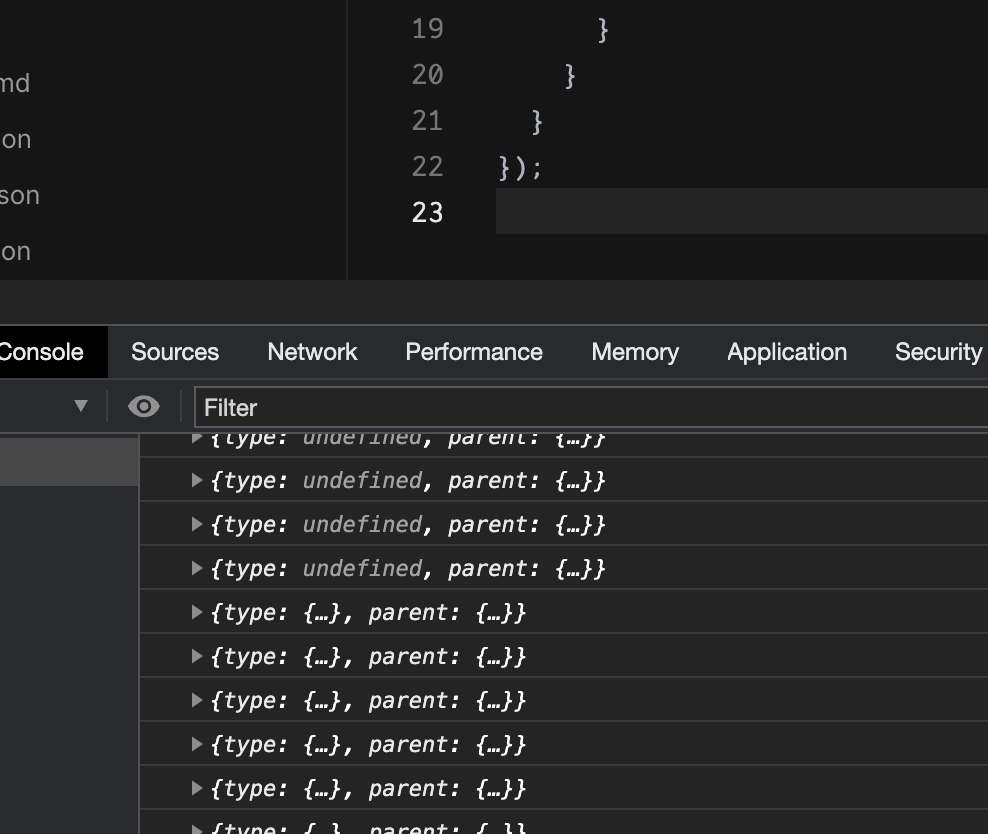
Task: Switch to the Application tab
Action: pyautogui.click(x=786, y=351)
